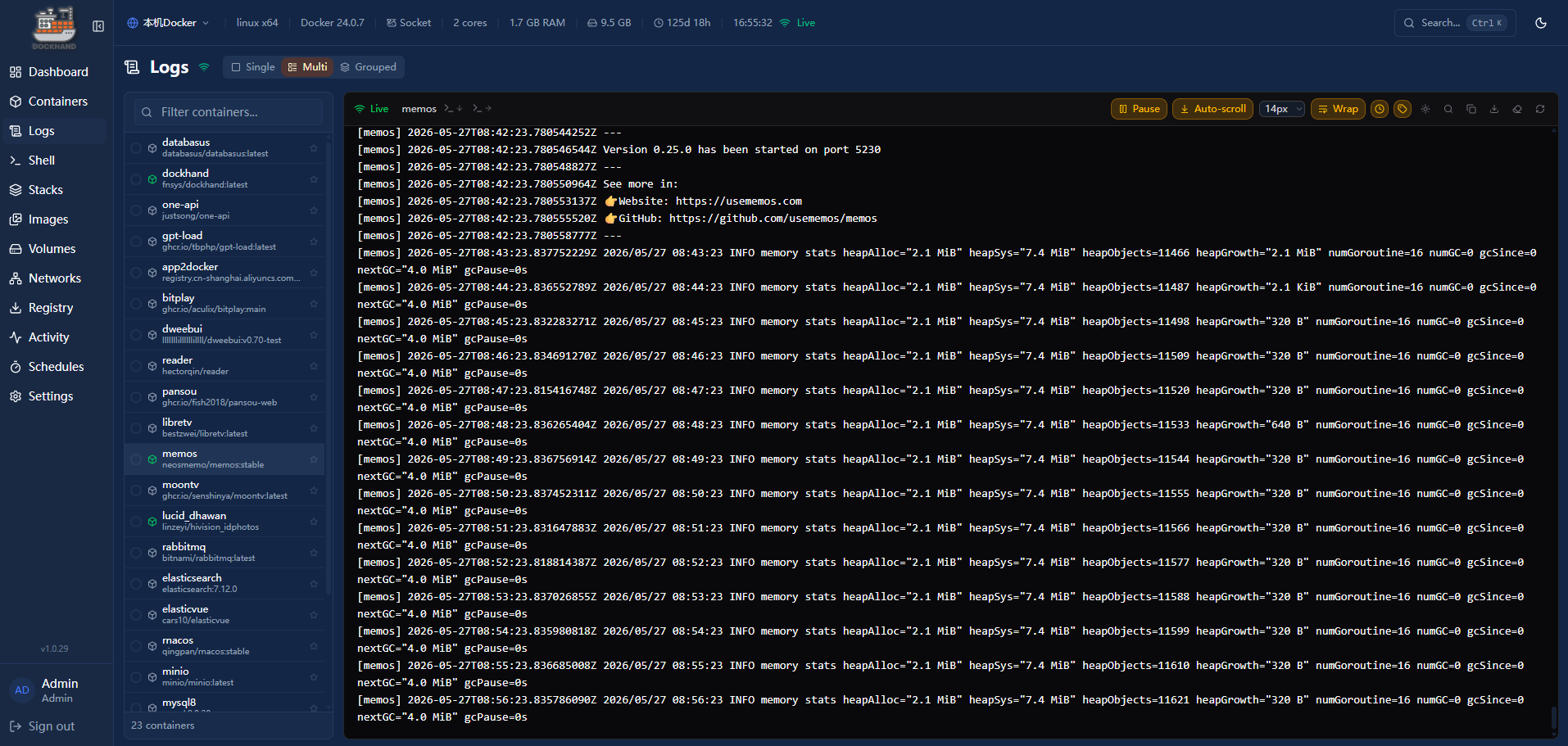Download logs with the download icon
Image resolution: width=1568 pixels, height=746 pixels.
[x=1494, y=109]
